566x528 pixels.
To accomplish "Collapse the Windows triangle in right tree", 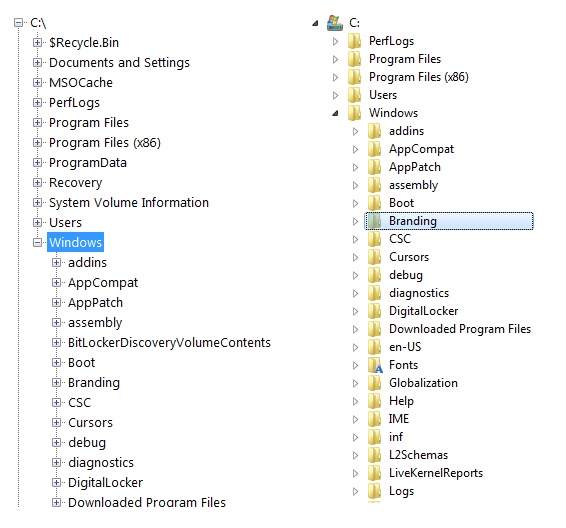I will pyautogui.click(x=335, y=113).
